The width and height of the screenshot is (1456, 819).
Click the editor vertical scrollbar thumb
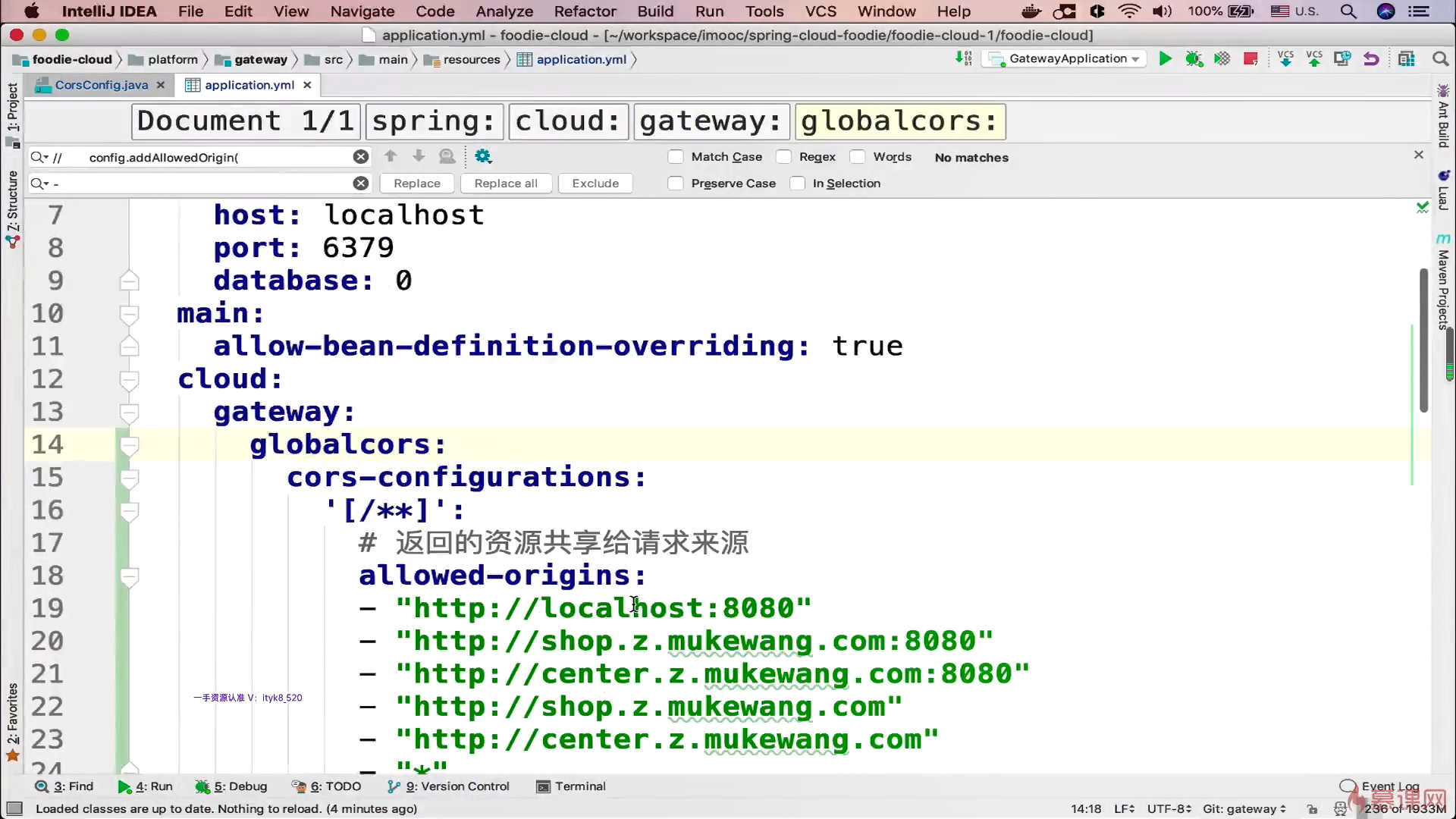[x=1423, y=341]
